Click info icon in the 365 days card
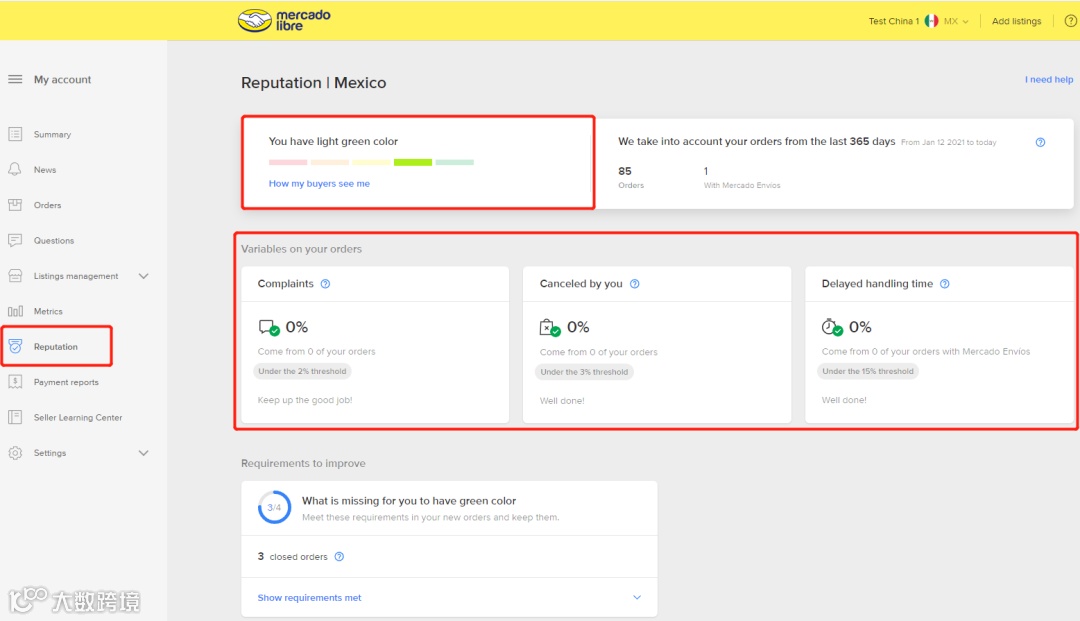Screen dimensions: 1080x621 click(x=1040, y=142)
